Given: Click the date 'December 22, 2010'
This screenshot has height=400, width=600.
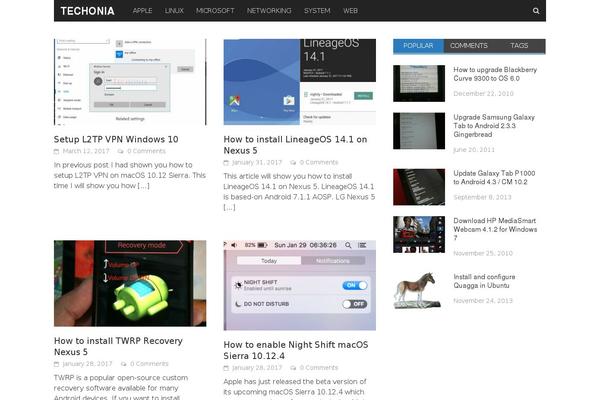Looking at the screenshot, I should pyautogui.click(x=483, y=94).
